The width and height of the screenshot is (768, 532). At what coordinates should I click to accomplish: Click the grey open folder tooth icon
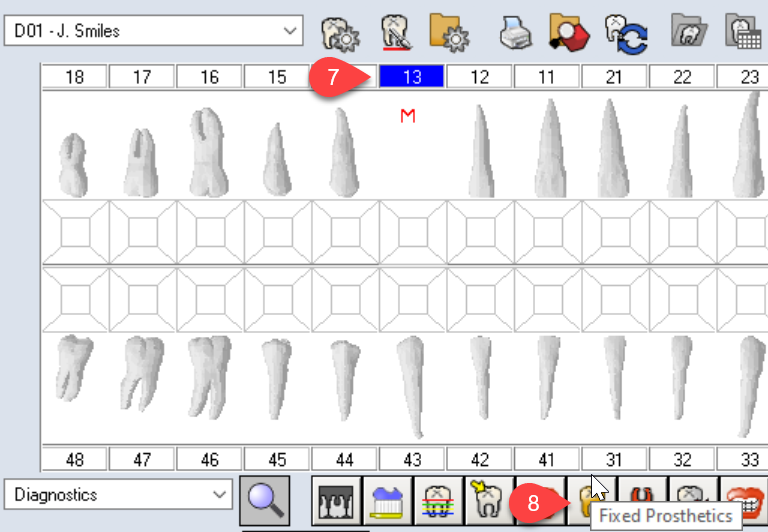pos(689,31)
